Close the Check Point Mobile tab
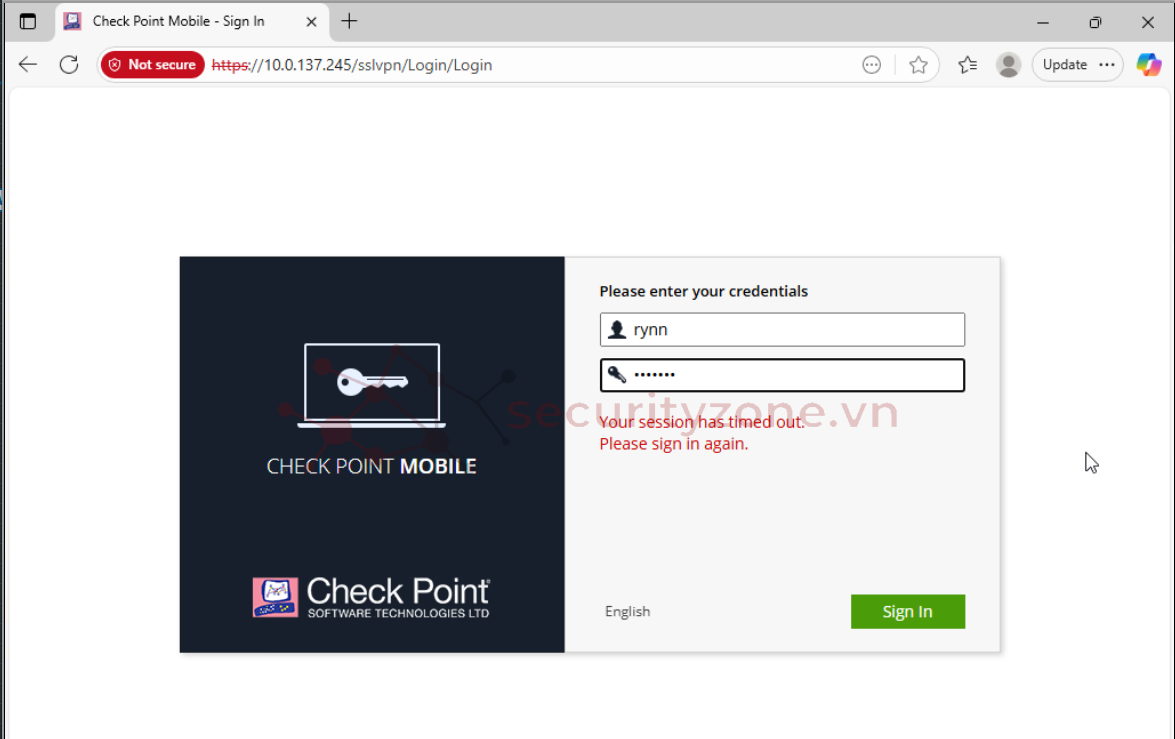 point(312,21)
